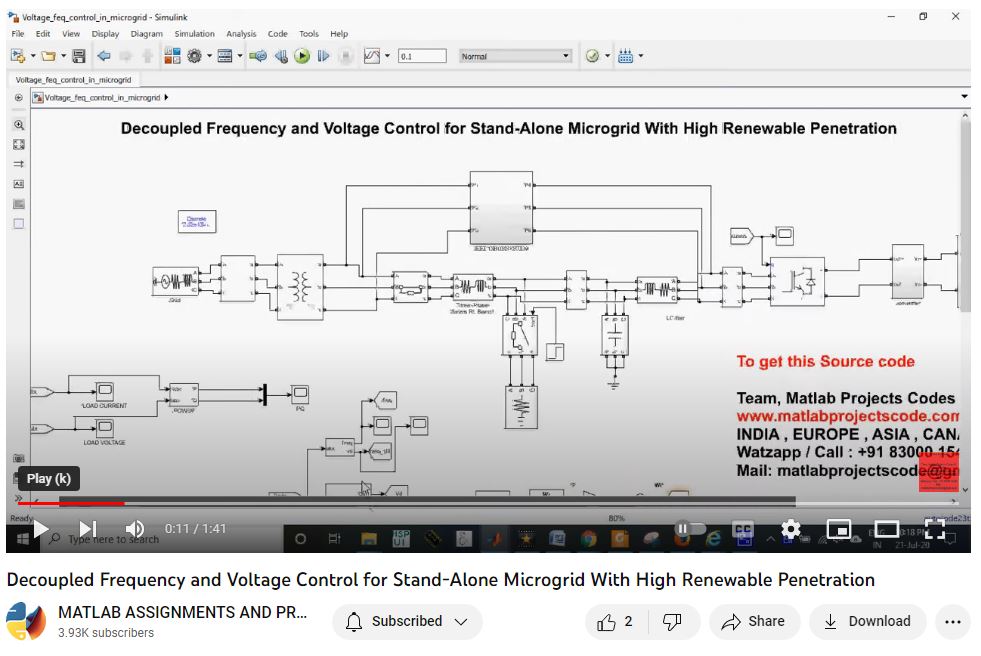Toggle the autoplay switch in the player
The height and width of the screenshot is (656, 981).
[x=690, y=529]
